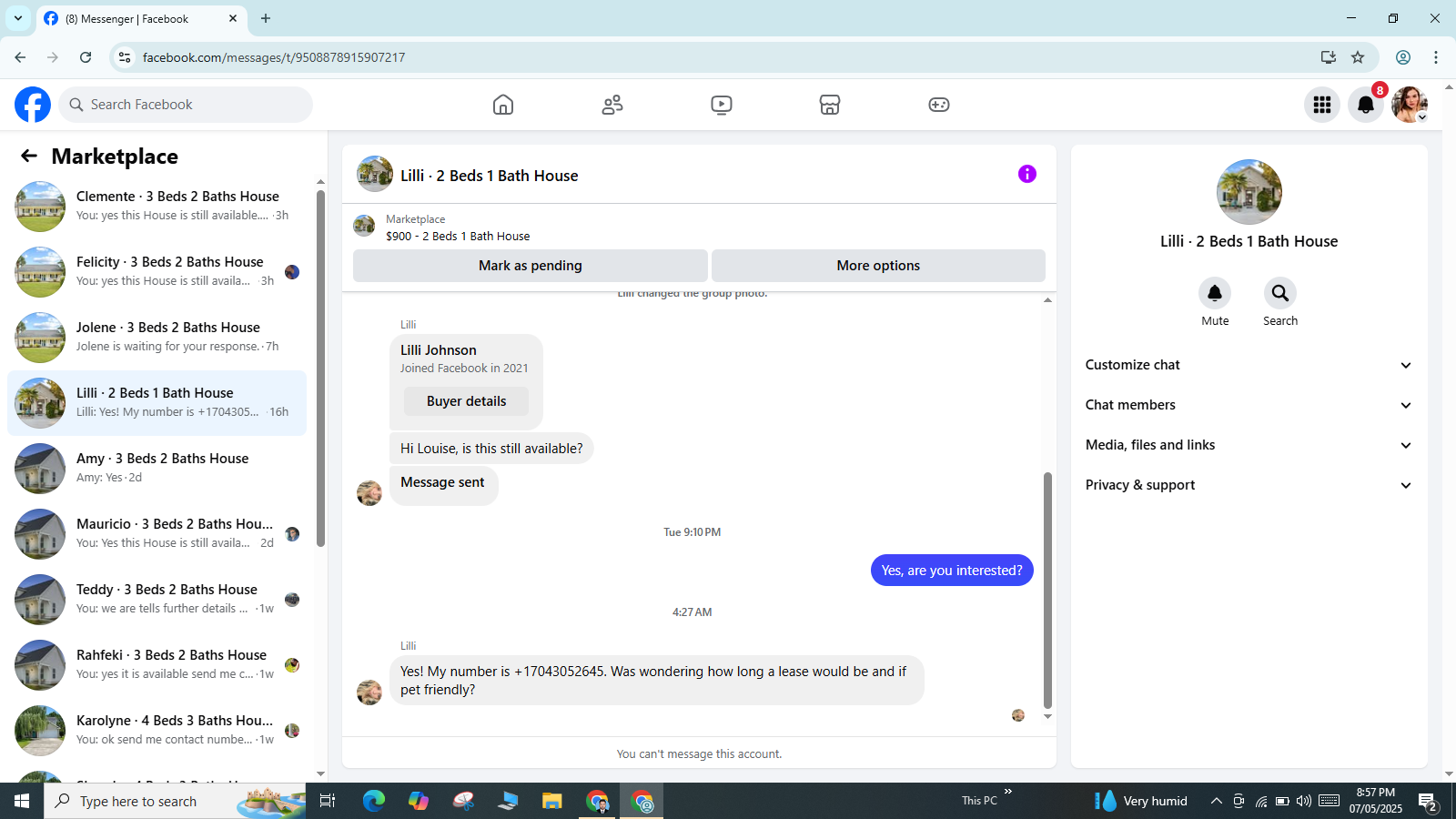Screen dimensions: 1456x819
Task: Click Mark as pending button
Action: 531,266
